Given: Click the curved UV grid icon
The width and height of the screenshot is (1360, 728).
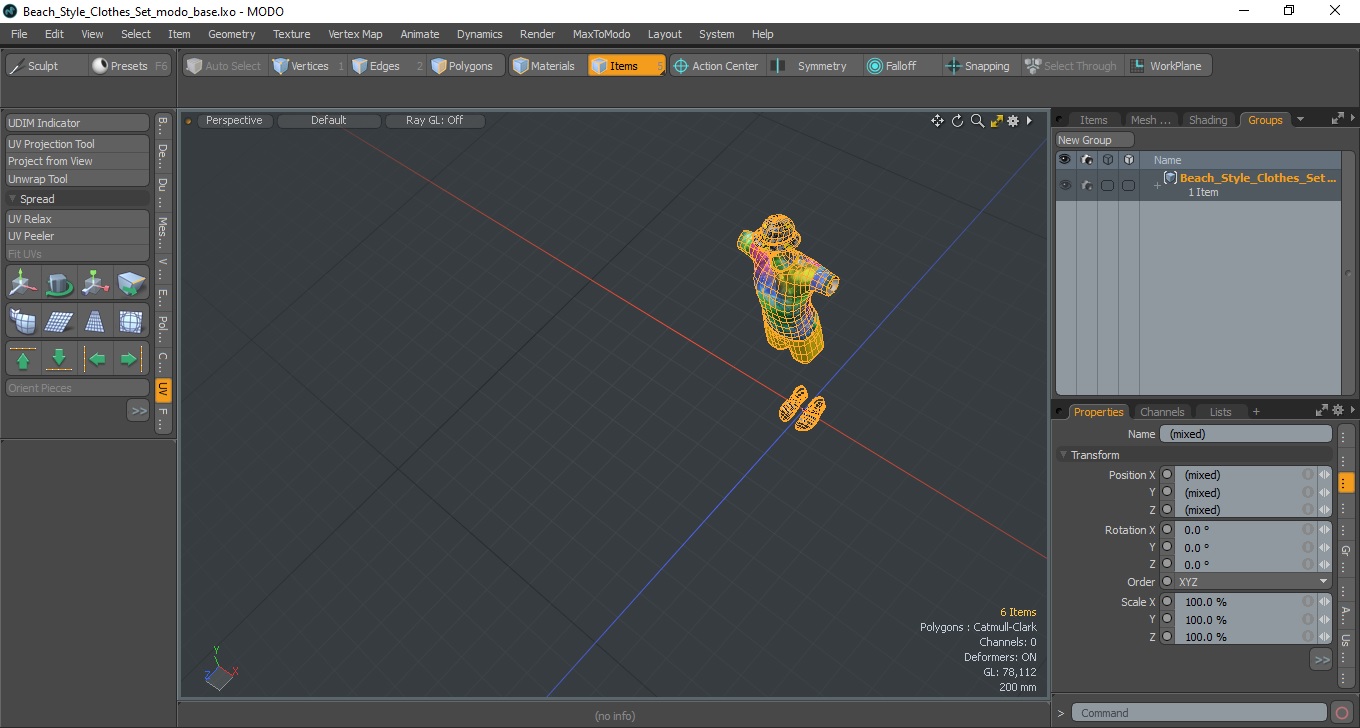Looking at the screenshot, I should (x=23, y=321).
